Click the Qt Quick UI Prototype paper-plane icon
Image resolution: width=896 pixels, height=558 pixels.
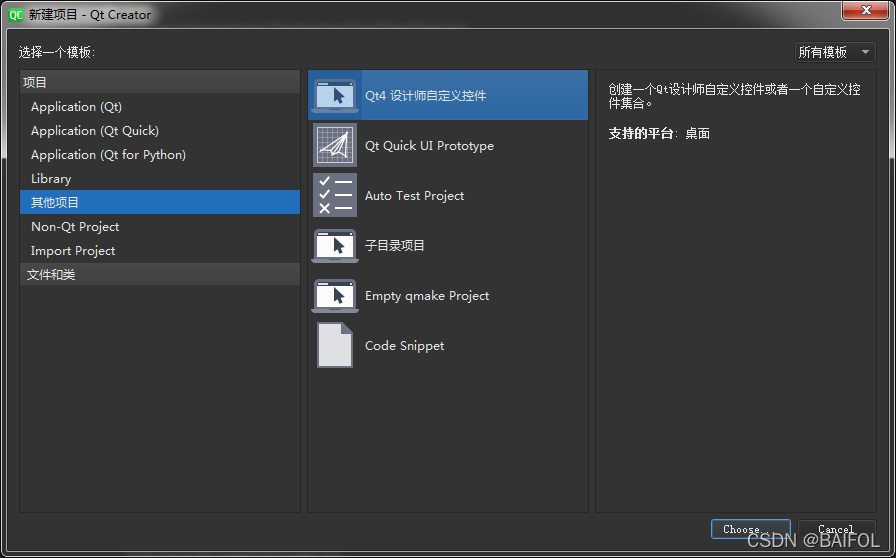(x=335, y=145)
